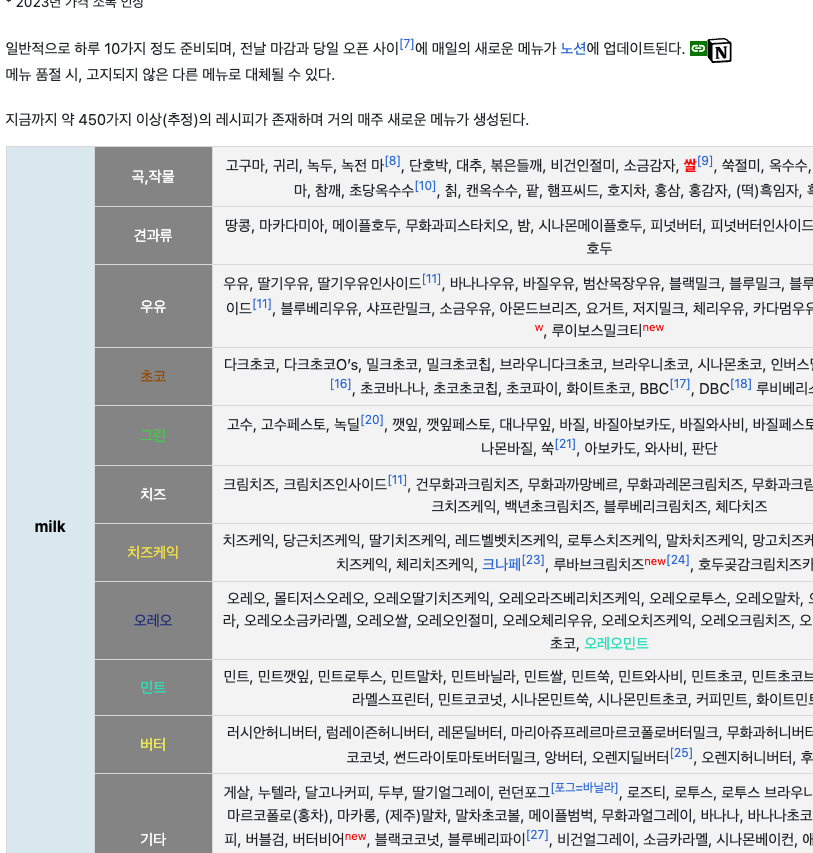The image size is (813, 853).
Task: Select the 민트 row header link
Action: 153,687
